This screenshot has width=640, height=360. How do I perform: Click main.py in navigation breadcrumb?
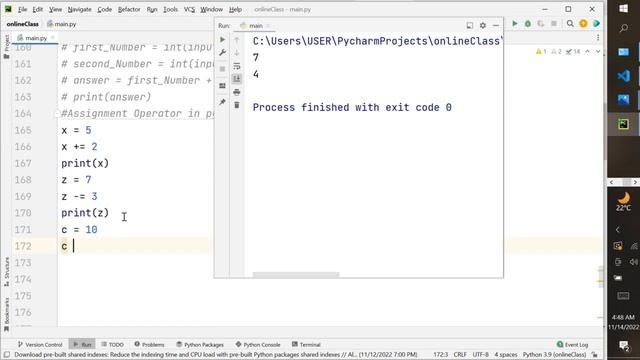pyautogui.click(x=62, y=24)
